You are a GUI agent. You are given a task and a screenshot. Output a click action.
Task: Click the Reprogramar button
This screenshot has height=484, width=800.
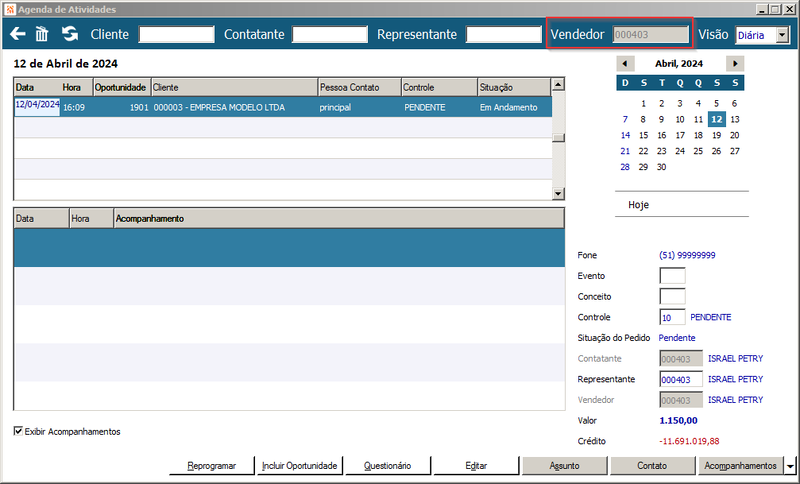[212, 466]
